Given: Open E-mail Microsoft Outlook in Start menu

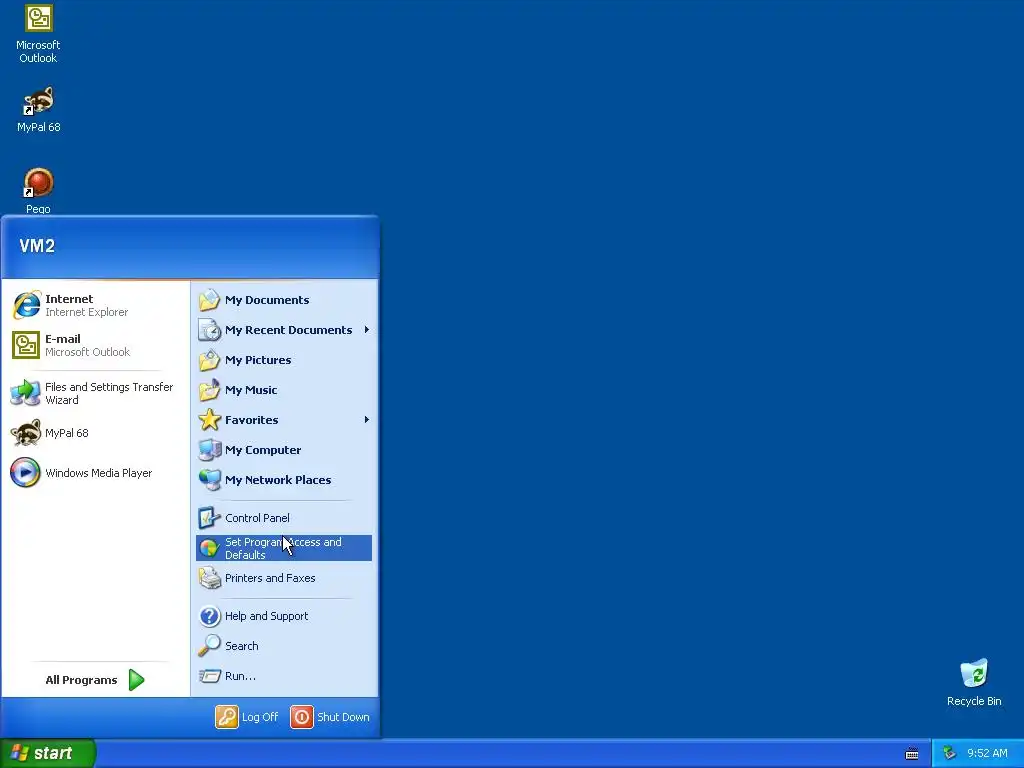Looking at the screenshot, I should (x=96, y=345).
